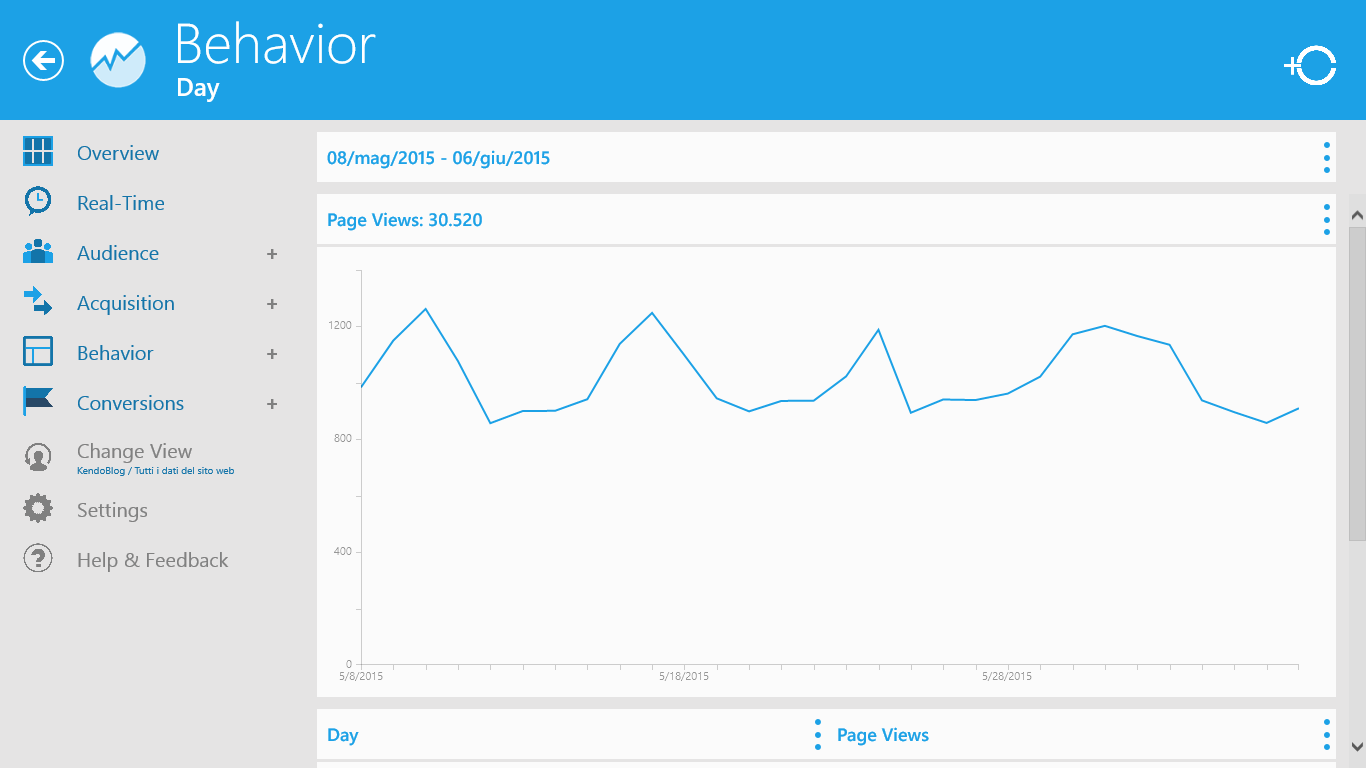Click the Behavior page title
This screenshot has width=1366, height=768.
coord(275,44)
